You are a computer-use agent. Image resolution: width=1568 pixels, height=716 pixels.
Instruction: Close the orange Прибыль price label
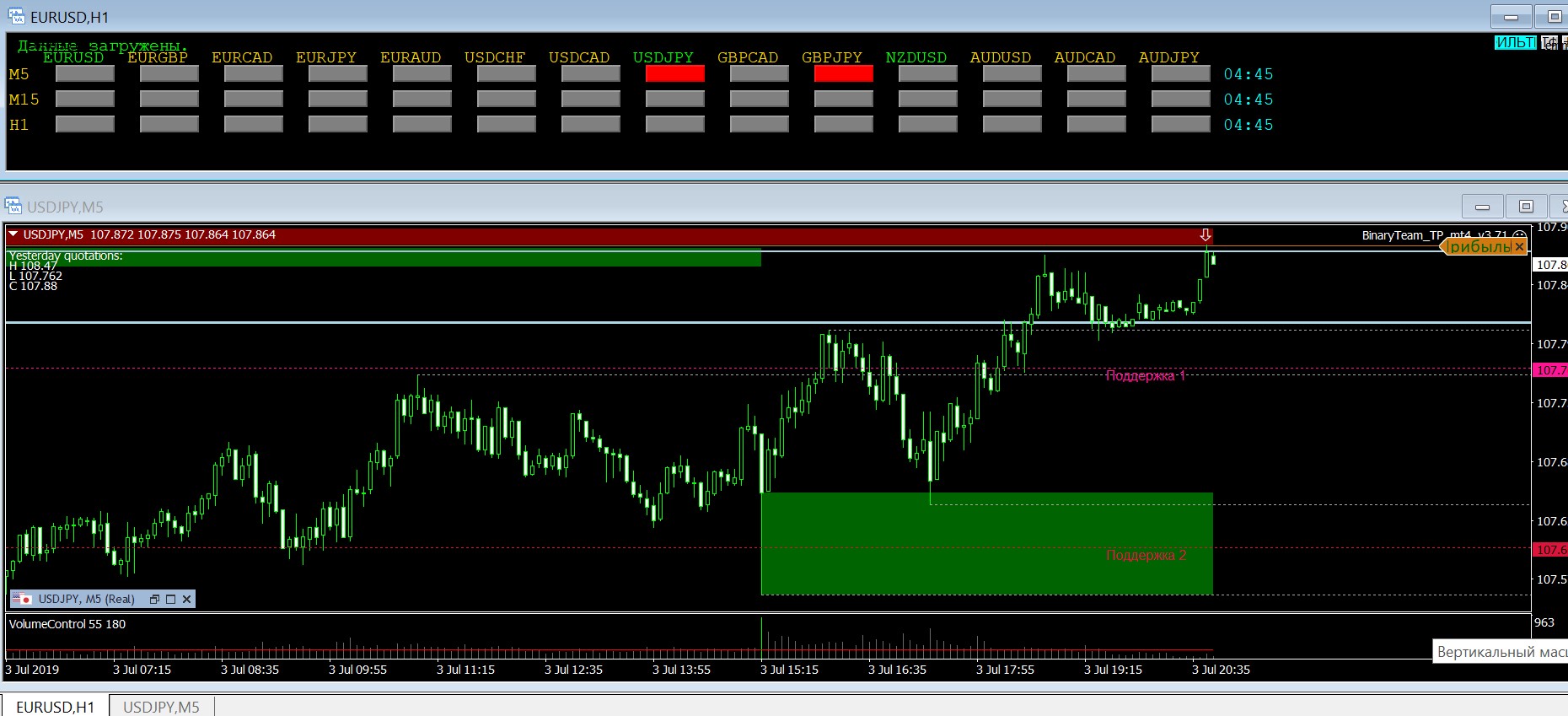(1519, 247)
